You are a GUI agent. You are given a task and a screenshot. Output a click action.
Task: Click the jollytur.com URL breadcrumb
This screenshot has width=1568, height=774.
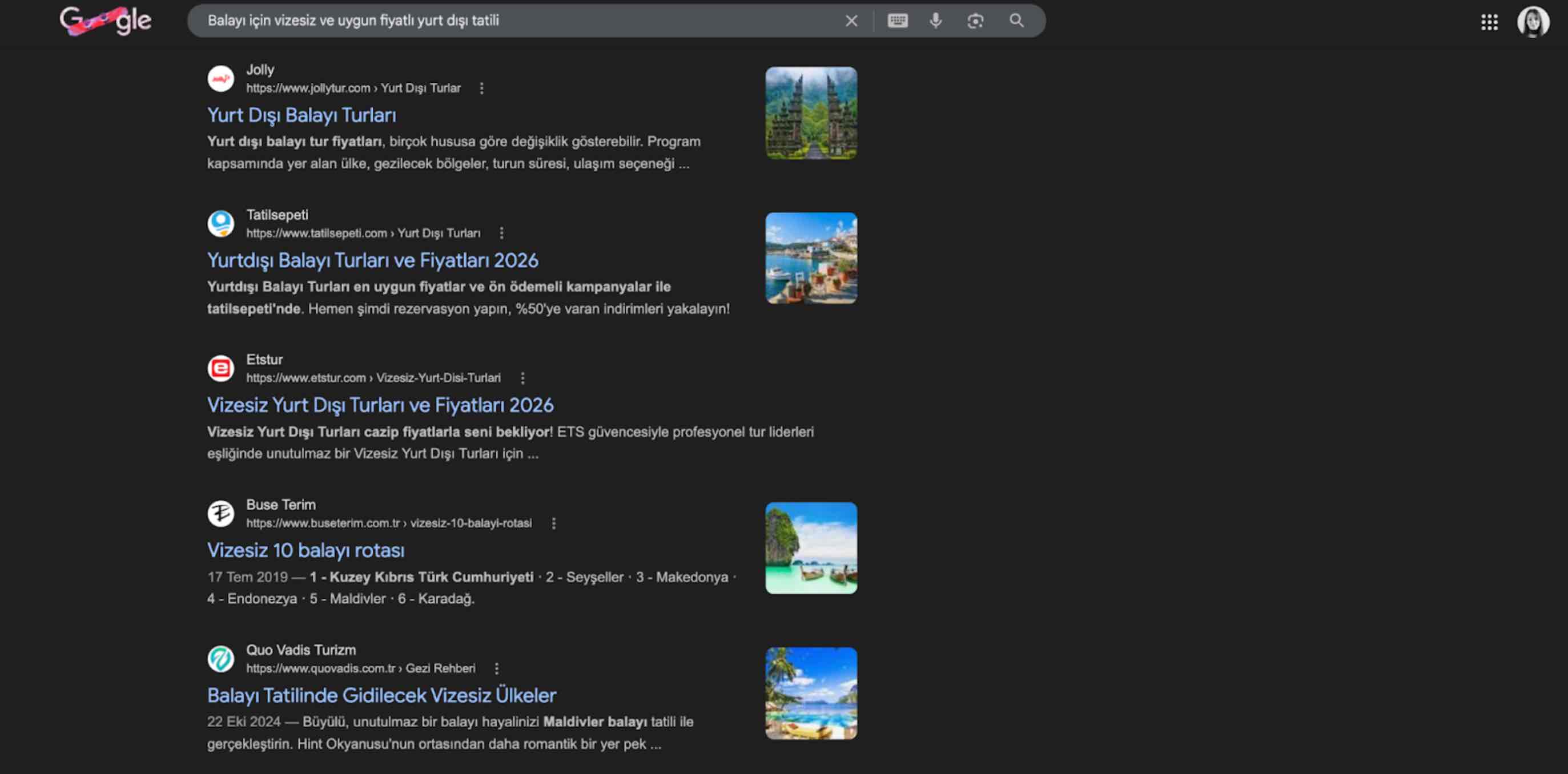[353, 88]
